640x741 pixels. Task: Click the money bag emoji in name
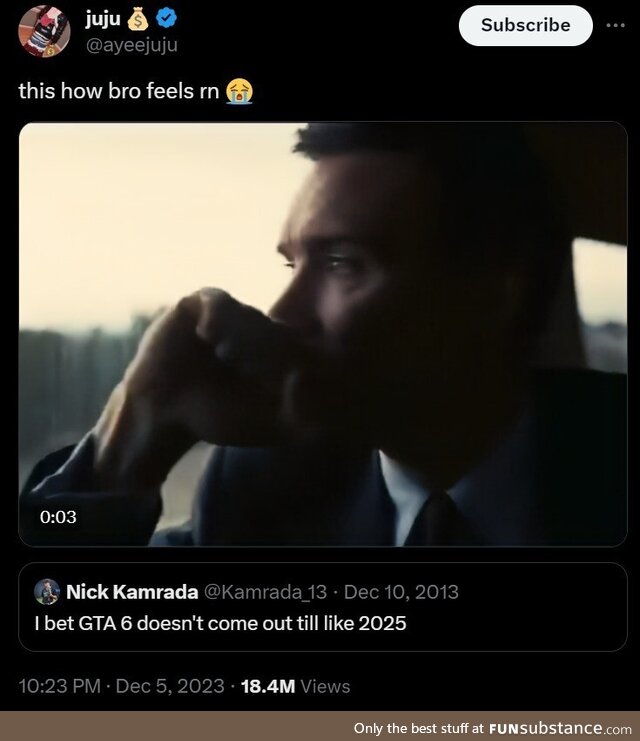[x=138, y=19]
